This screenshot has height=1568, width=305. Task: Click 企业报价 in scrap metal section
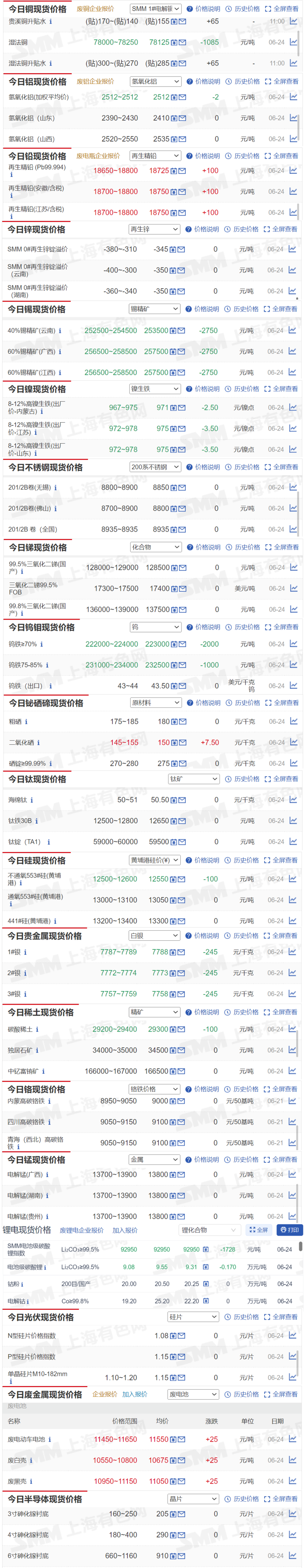[x=105, y=1394]
